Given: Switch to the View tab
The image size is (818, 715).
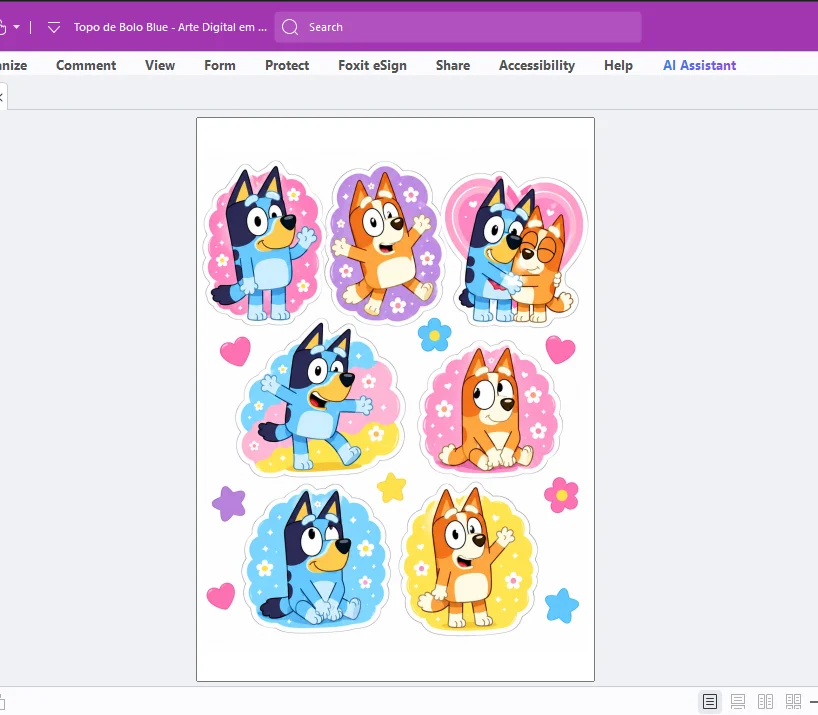Looking at the screenshot, I should pos(160,65).
